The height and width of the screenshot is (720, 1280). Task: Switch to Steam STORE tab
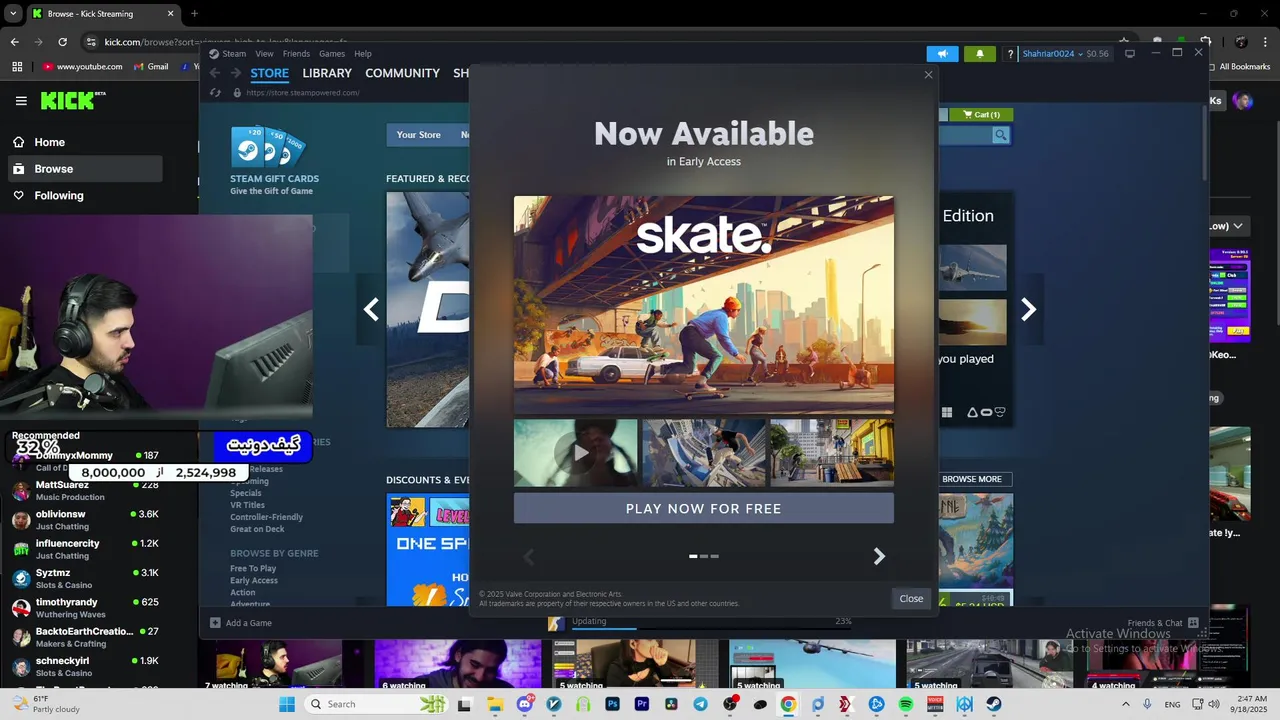(270, 73)
